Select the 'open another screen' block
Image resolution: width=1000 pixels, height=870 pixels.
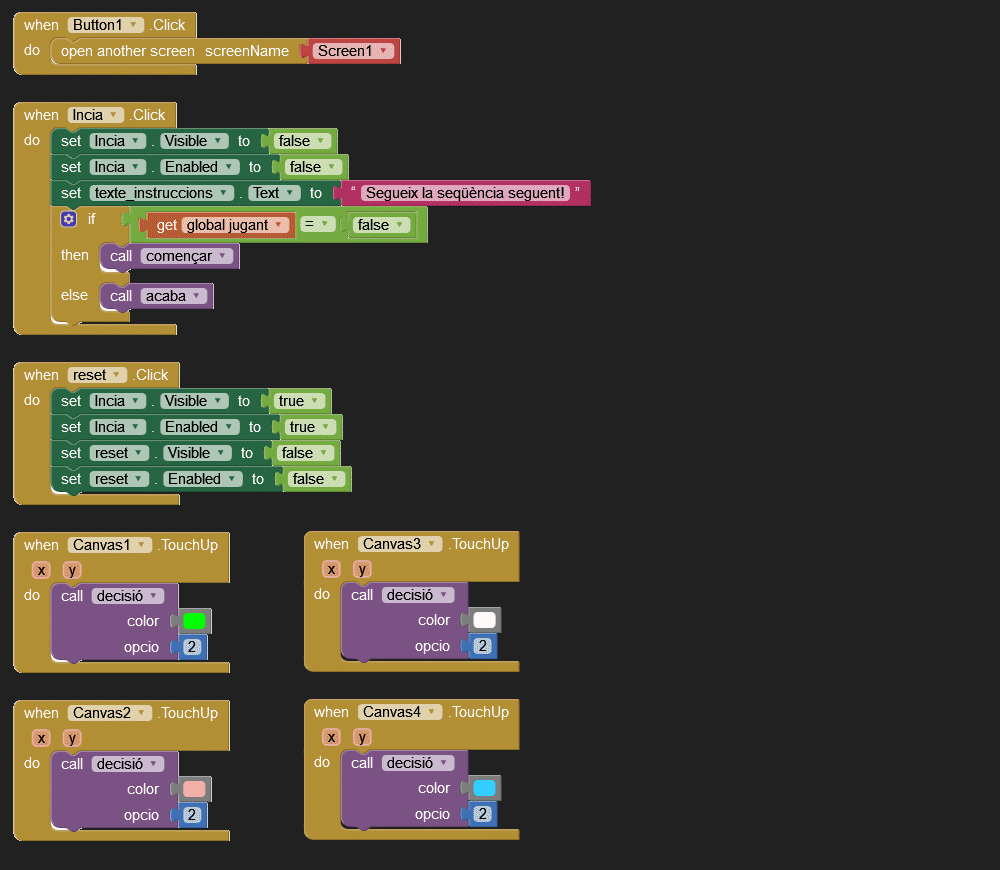pos(128,51)
